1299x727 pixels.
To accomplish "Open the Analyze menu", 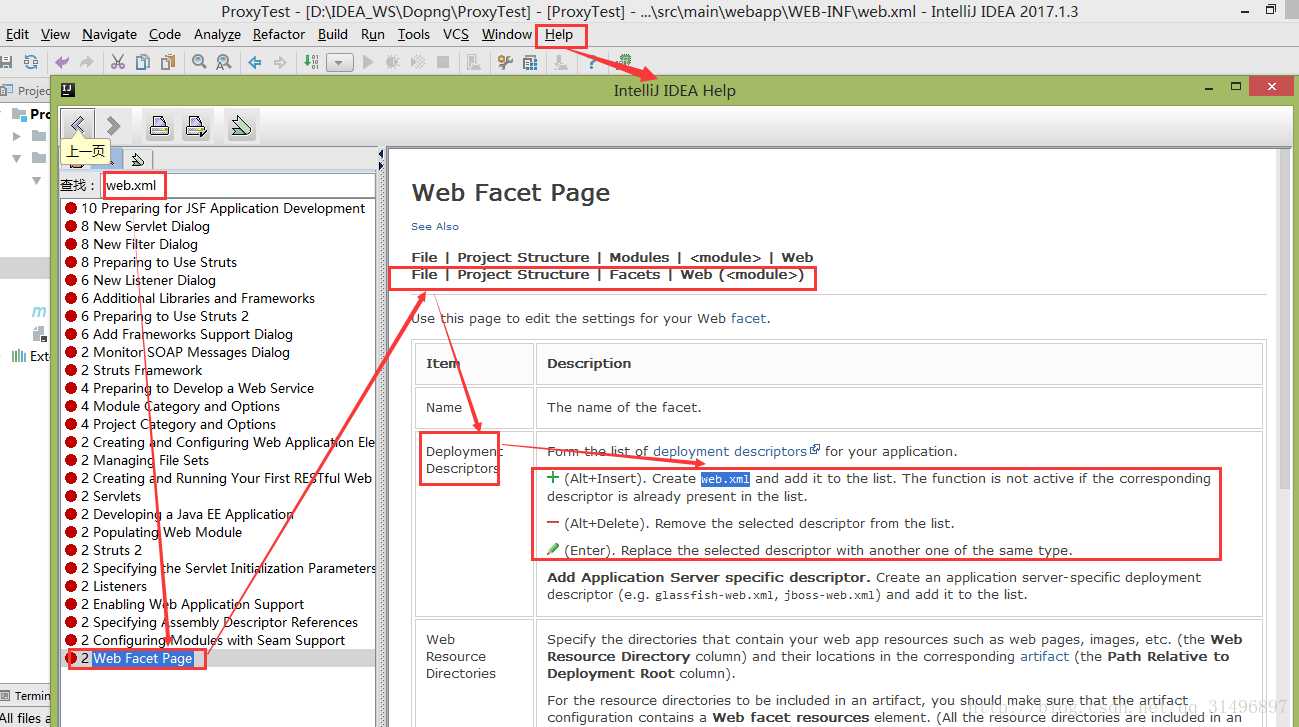I will coord(217,34).
